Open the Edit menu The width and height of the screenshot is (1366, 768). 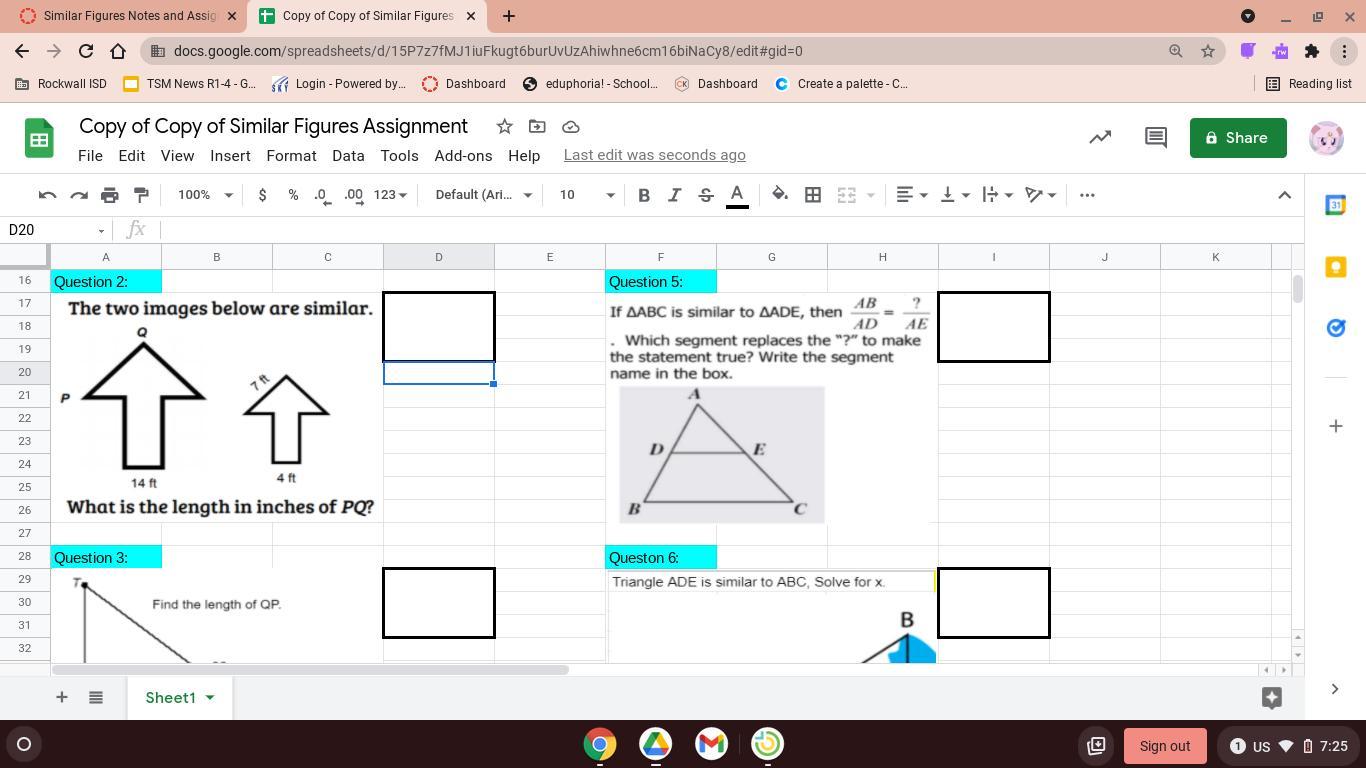pos(131,156)
